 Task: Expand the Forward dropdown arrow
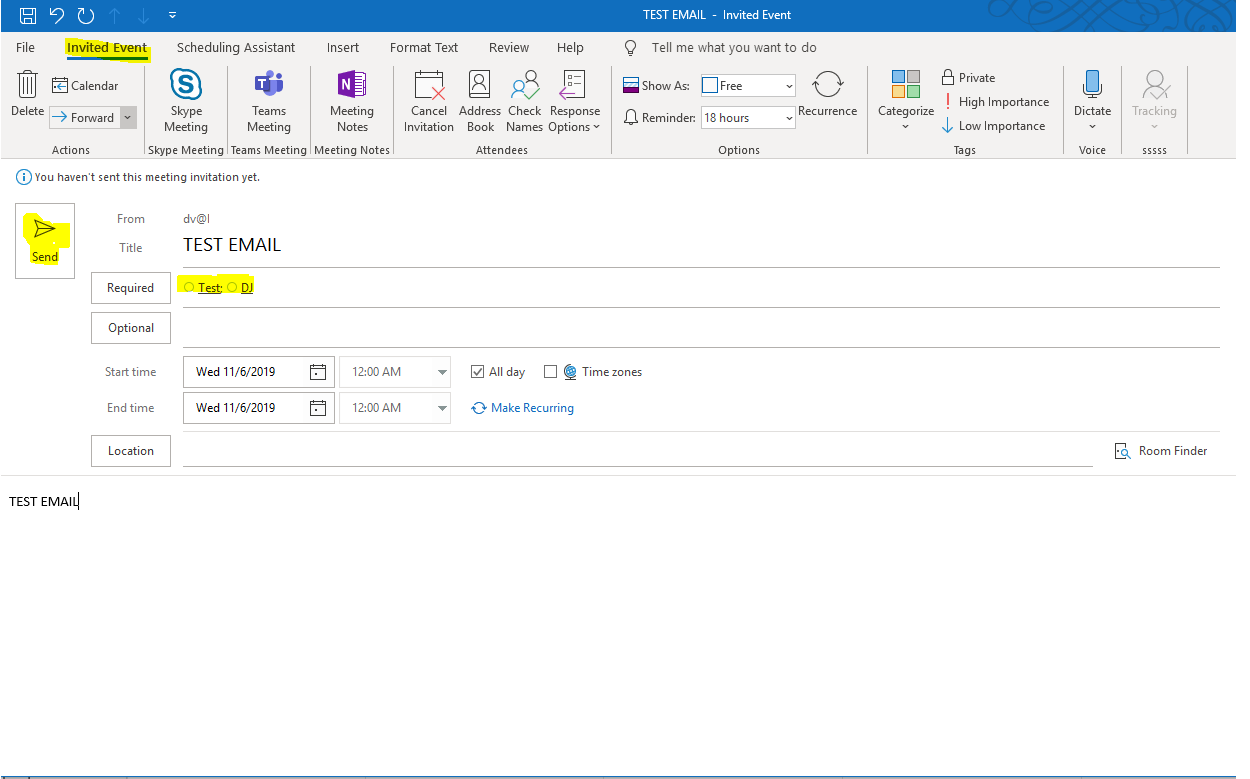click(x=127, y=117)
